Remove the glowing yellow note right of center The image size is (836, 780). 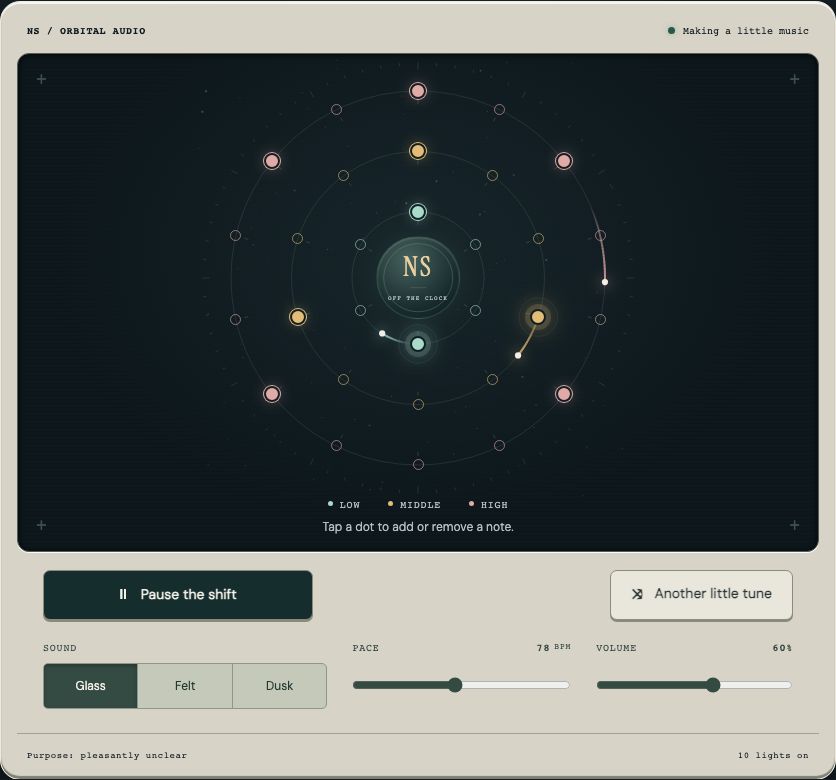(538, 317)
